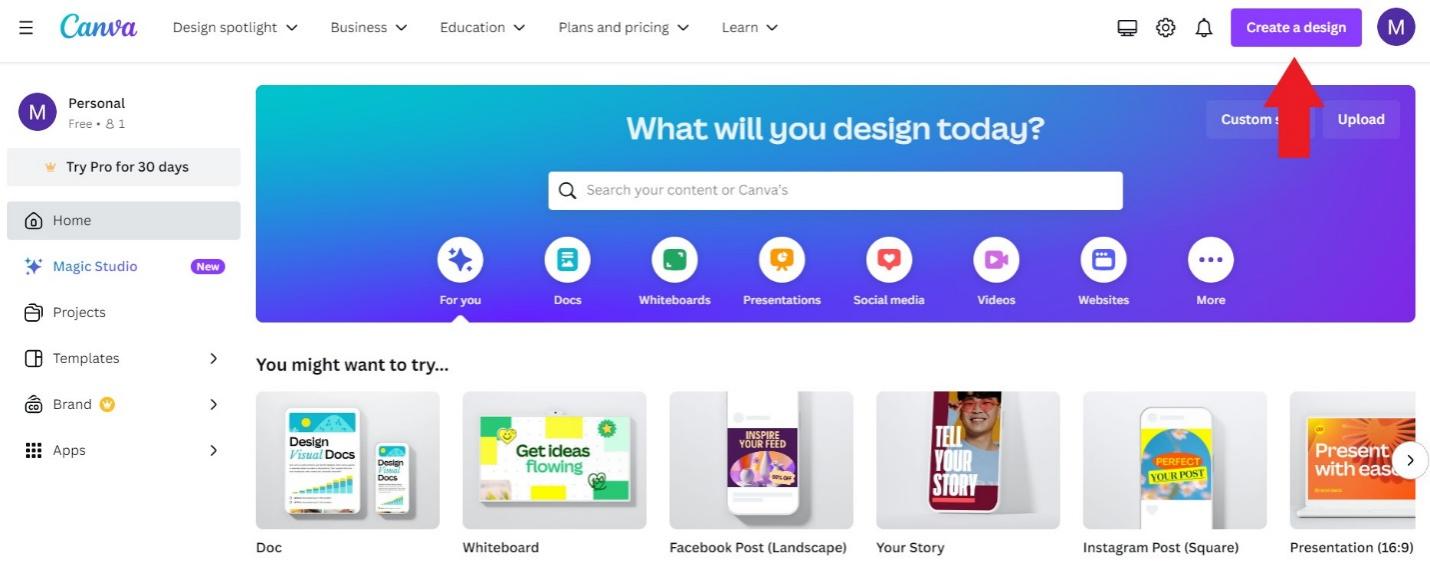This screenshot has height=586, width=1430.
Task: Expand the Apps sidebar submenu arrow
Action: tap(213, 450)
